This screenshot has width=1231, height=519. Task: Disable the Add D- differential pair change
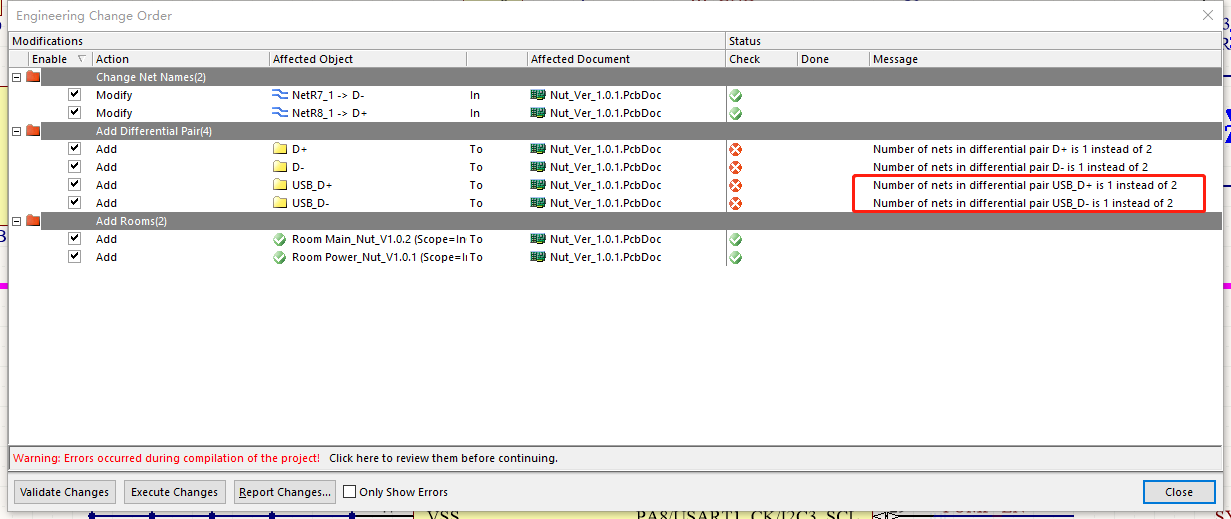click(x=74, y=166)
